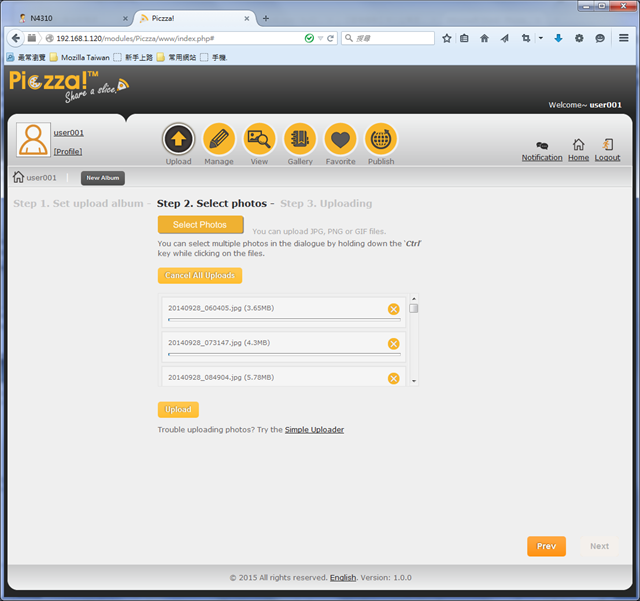Open the Simple Uploader link
Viewport: 640px width, 601px height.
[x=314, y=430]
